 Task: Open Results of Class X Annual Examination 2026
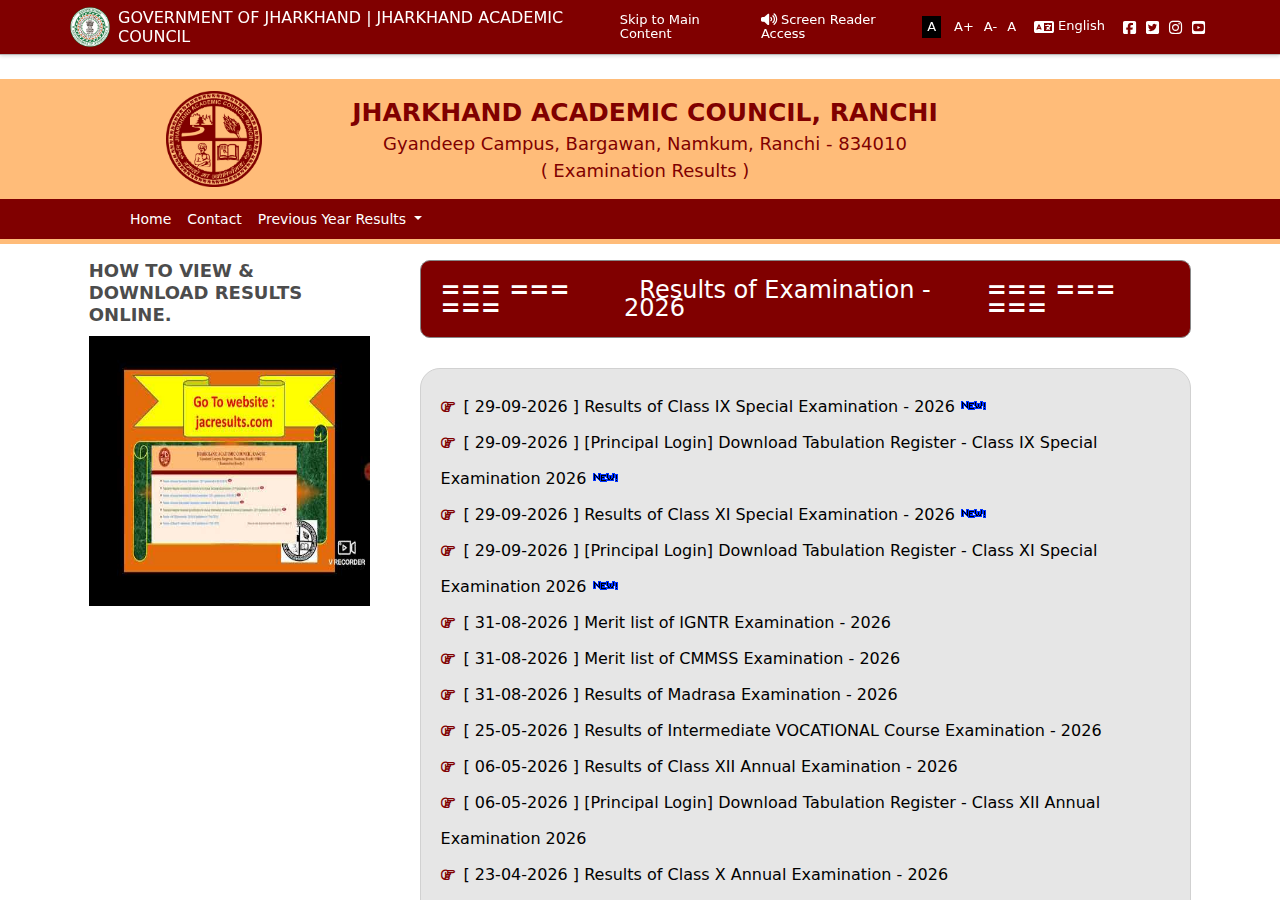point(705,875)
